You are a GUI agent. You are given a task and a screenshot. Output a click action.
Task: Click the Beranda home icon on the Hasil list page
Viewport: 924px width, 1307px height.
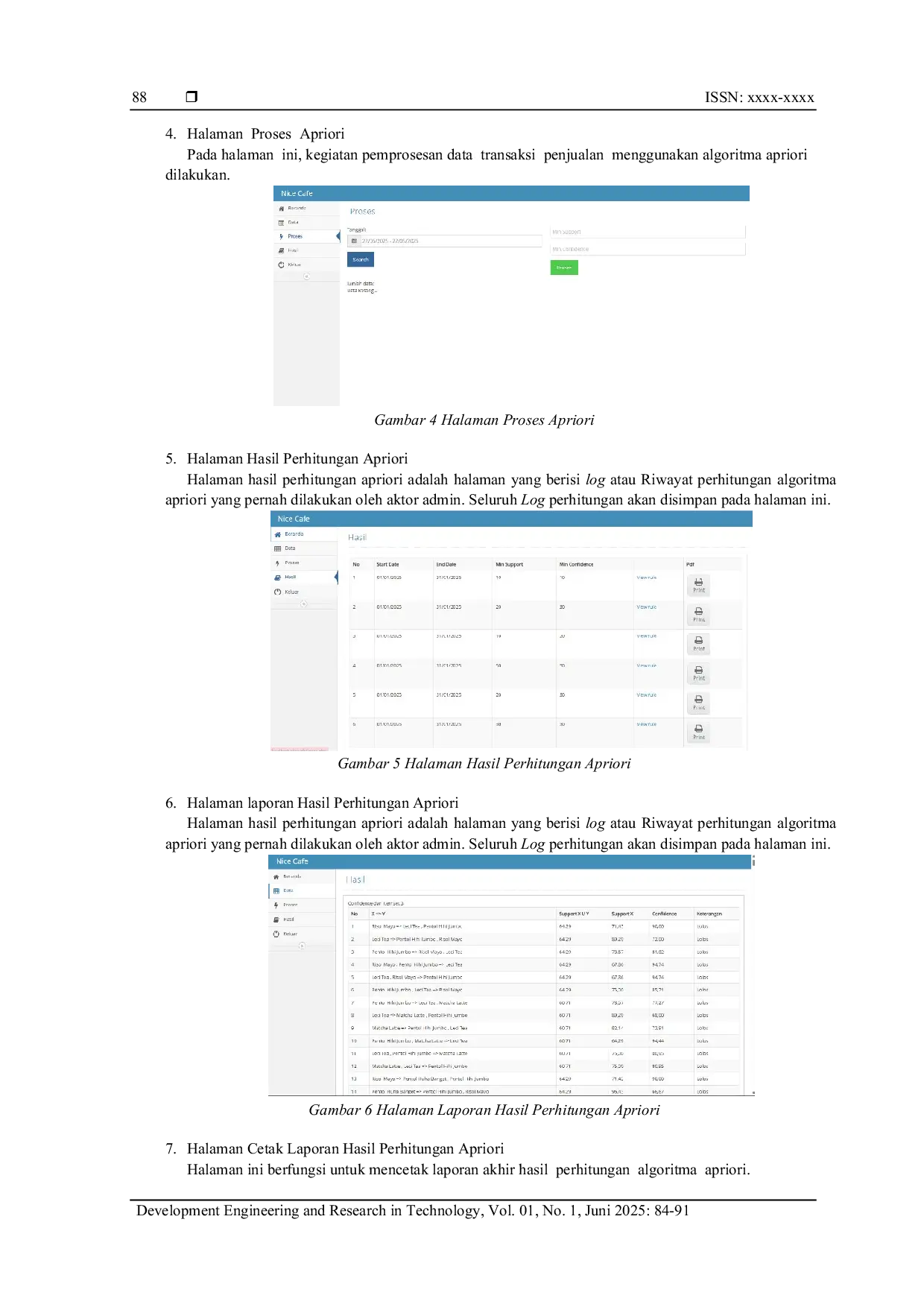[278, 534]
